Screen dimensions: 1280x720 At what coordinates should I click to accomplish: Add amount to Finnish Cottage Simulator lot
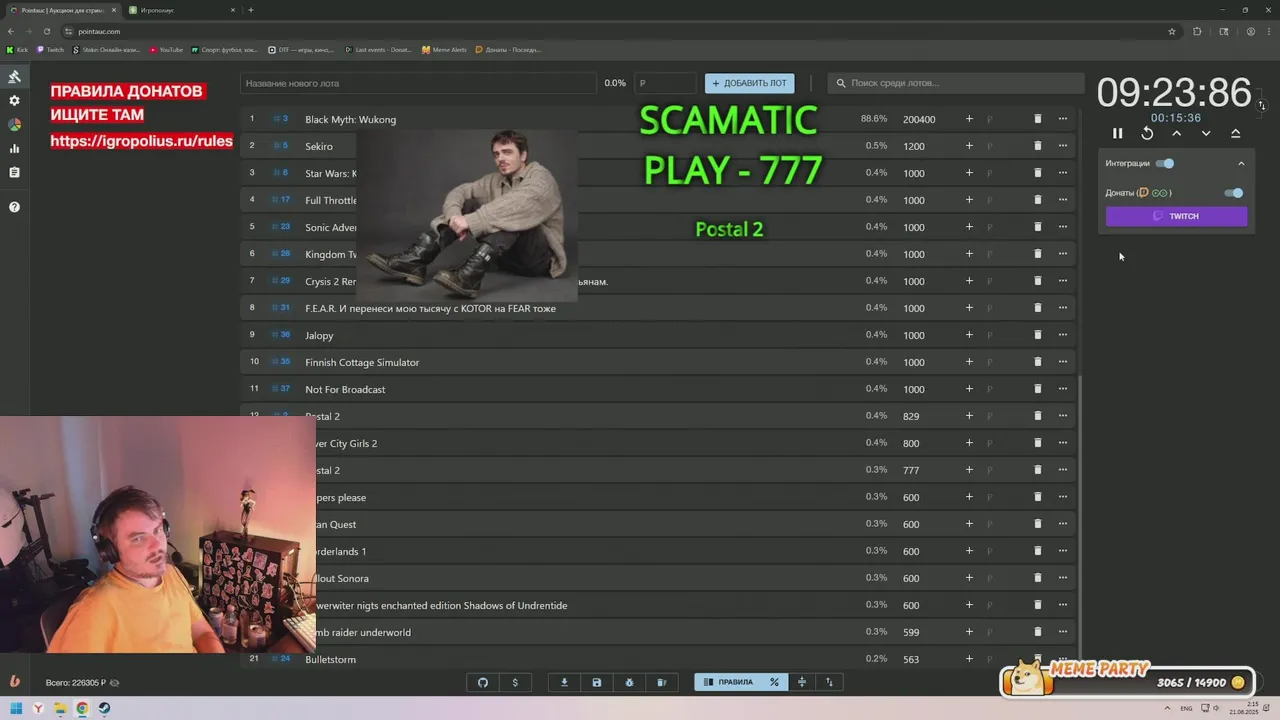pyautogui.click(x=969, y=362)
